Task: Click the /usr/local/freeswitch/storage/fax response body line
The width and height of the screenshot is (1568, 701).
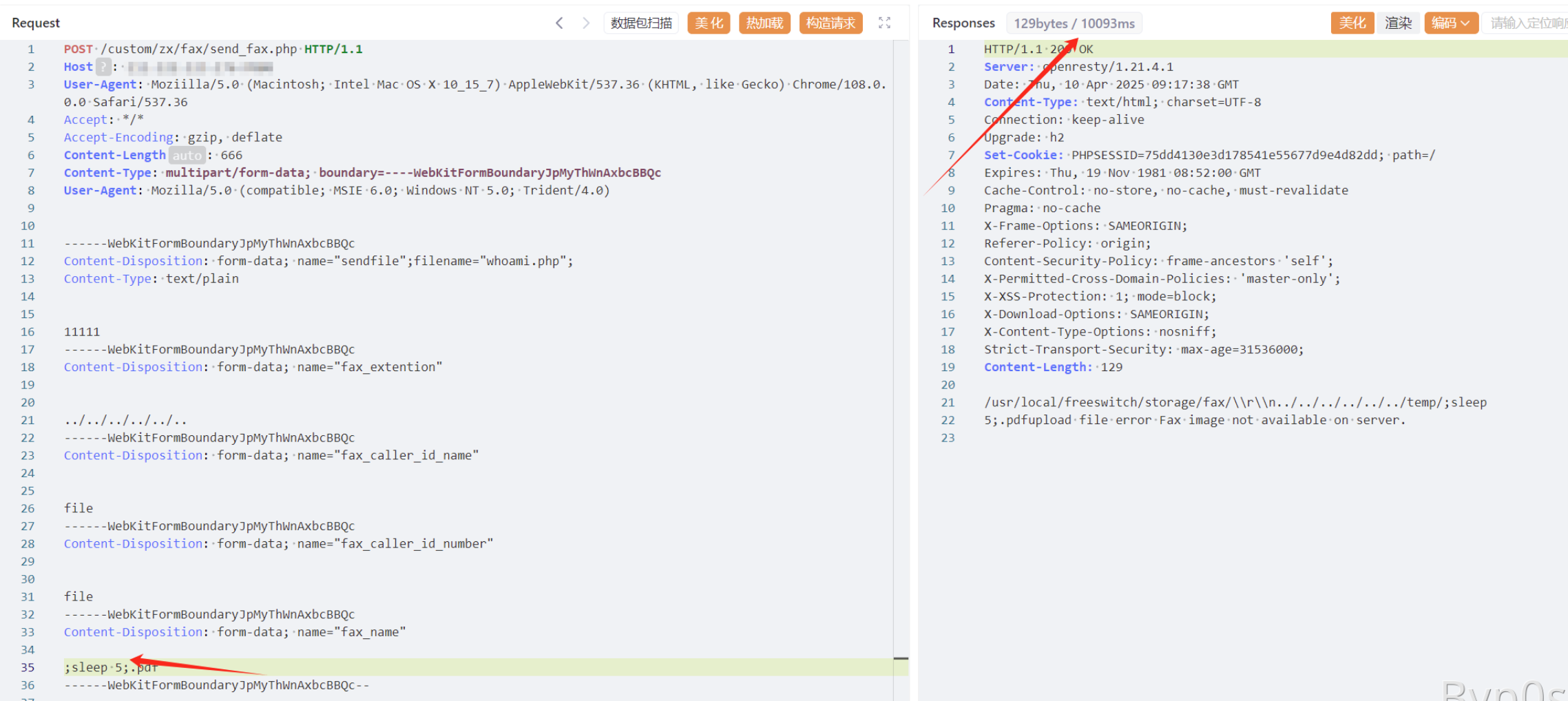Action: pos(1235,402)
